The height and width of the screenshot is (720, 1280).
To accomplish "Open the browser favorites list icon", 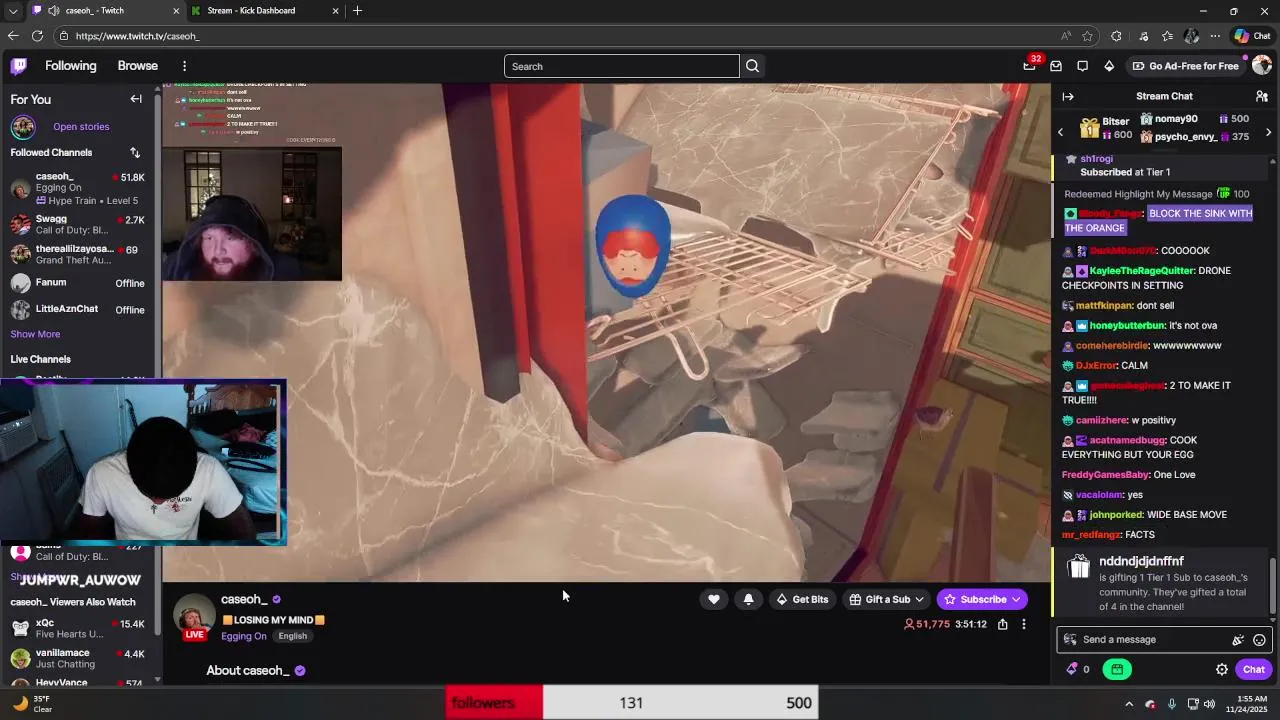I will pyautogui.click(x=1167, y=36).
